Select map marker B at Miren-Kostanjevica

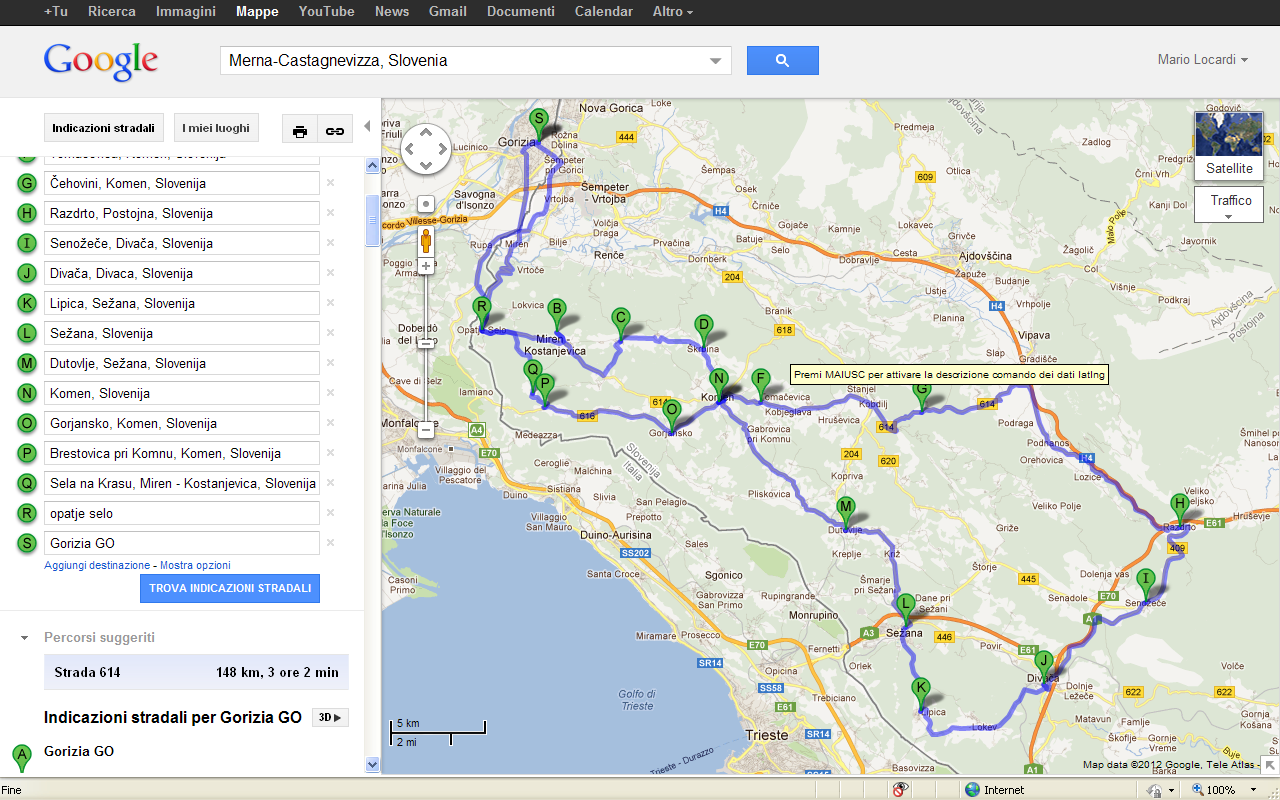[x=557, y=314]
